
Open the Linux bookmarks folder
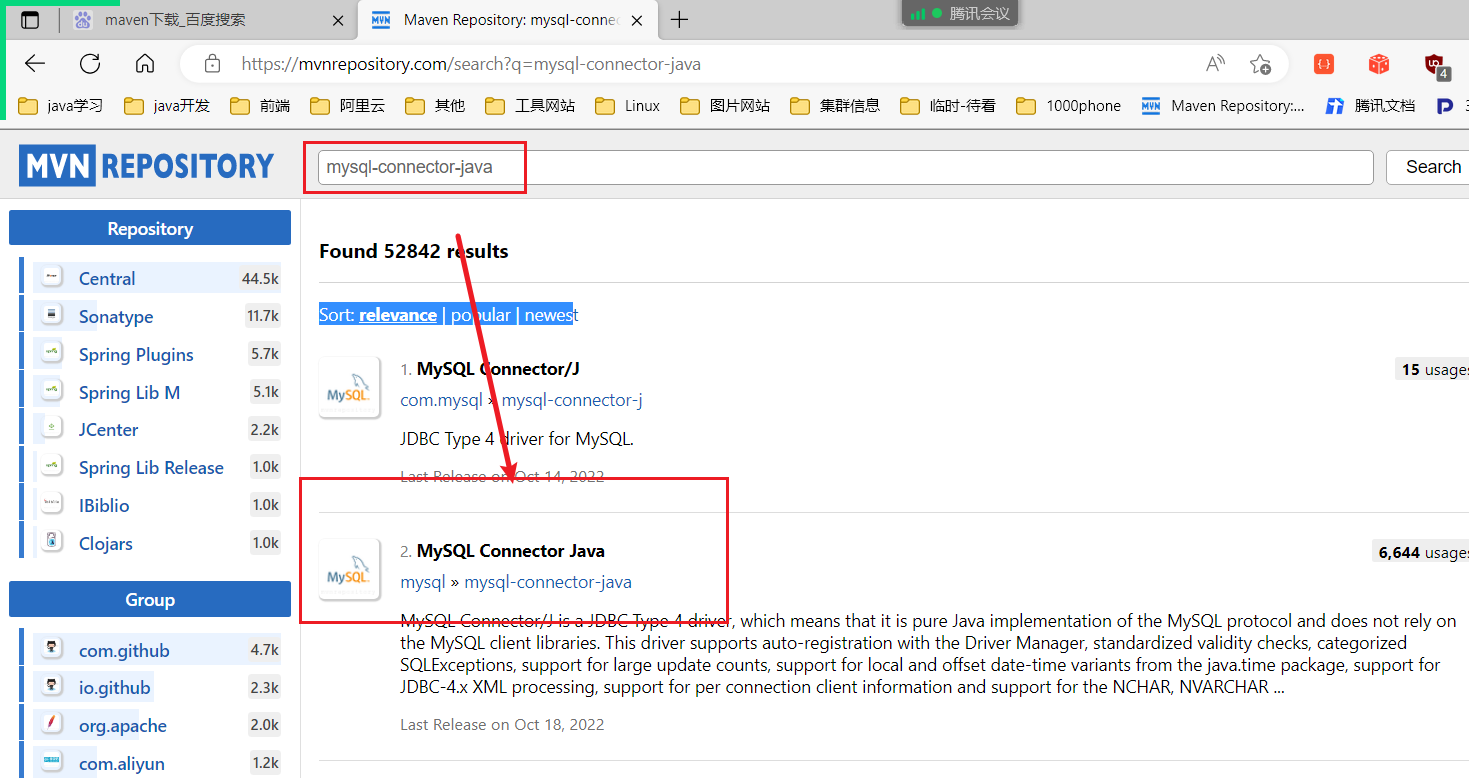click(627, 105)
